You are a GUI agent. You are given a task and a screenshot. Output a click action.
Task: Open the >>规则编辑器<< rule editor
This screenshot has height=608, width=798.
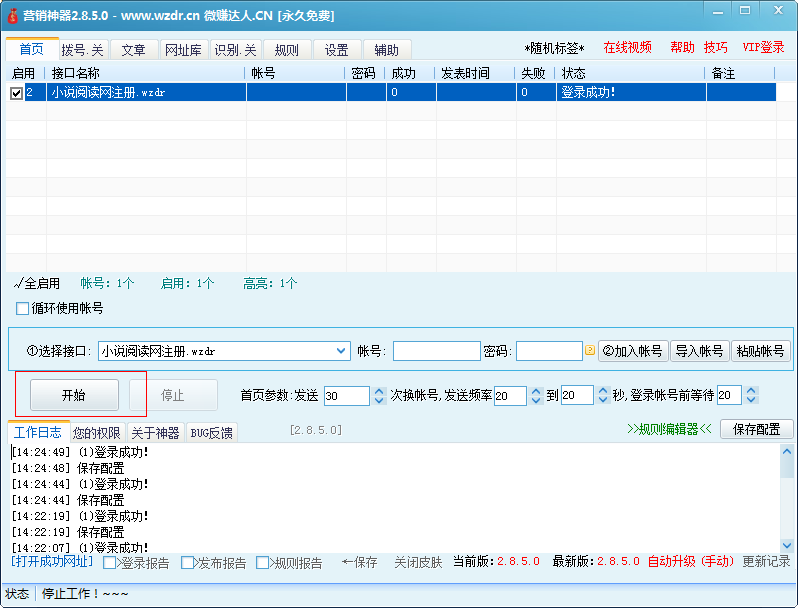669,429
